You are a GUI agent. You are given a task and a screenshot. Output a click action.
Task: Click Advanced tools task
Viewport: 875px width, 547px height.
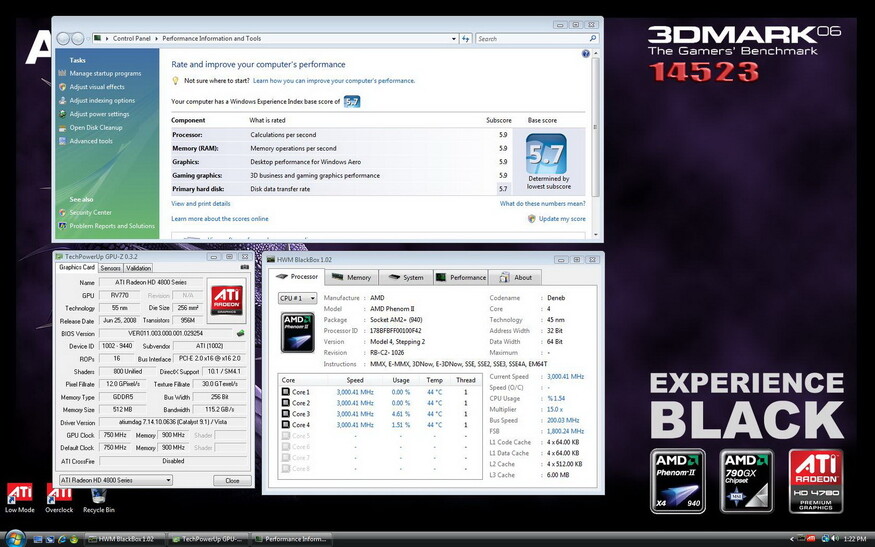tap(91, 141)
